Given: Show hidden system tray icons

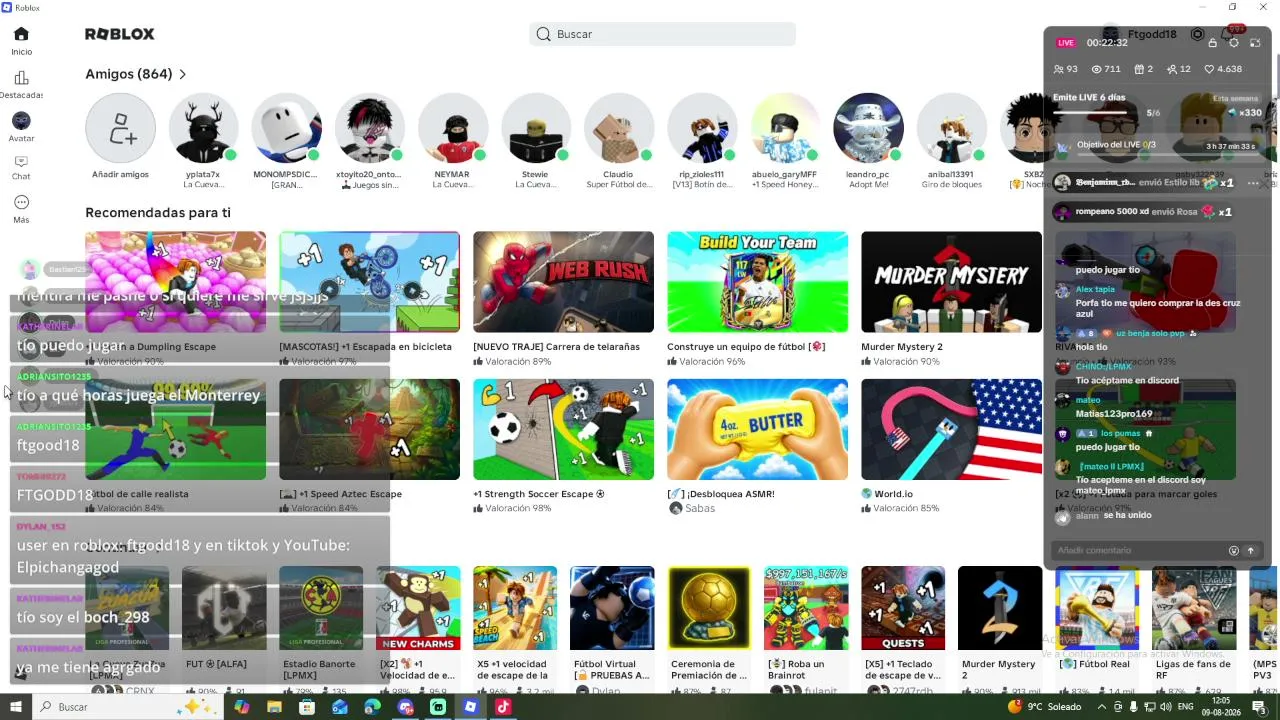Looking at the screenshot, I should 1102,707.
